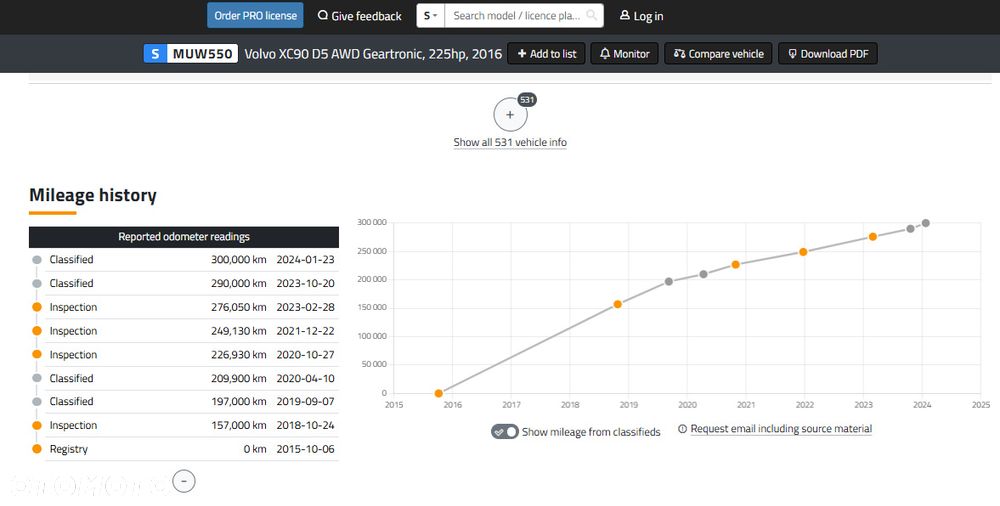
Task: Click the magnifier search icon
Action: (592, 15)
